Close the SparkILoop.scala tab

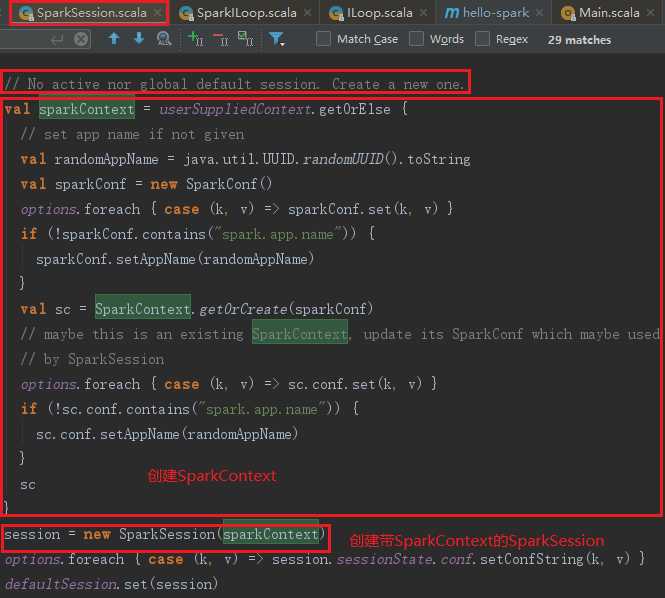point(308,13)
